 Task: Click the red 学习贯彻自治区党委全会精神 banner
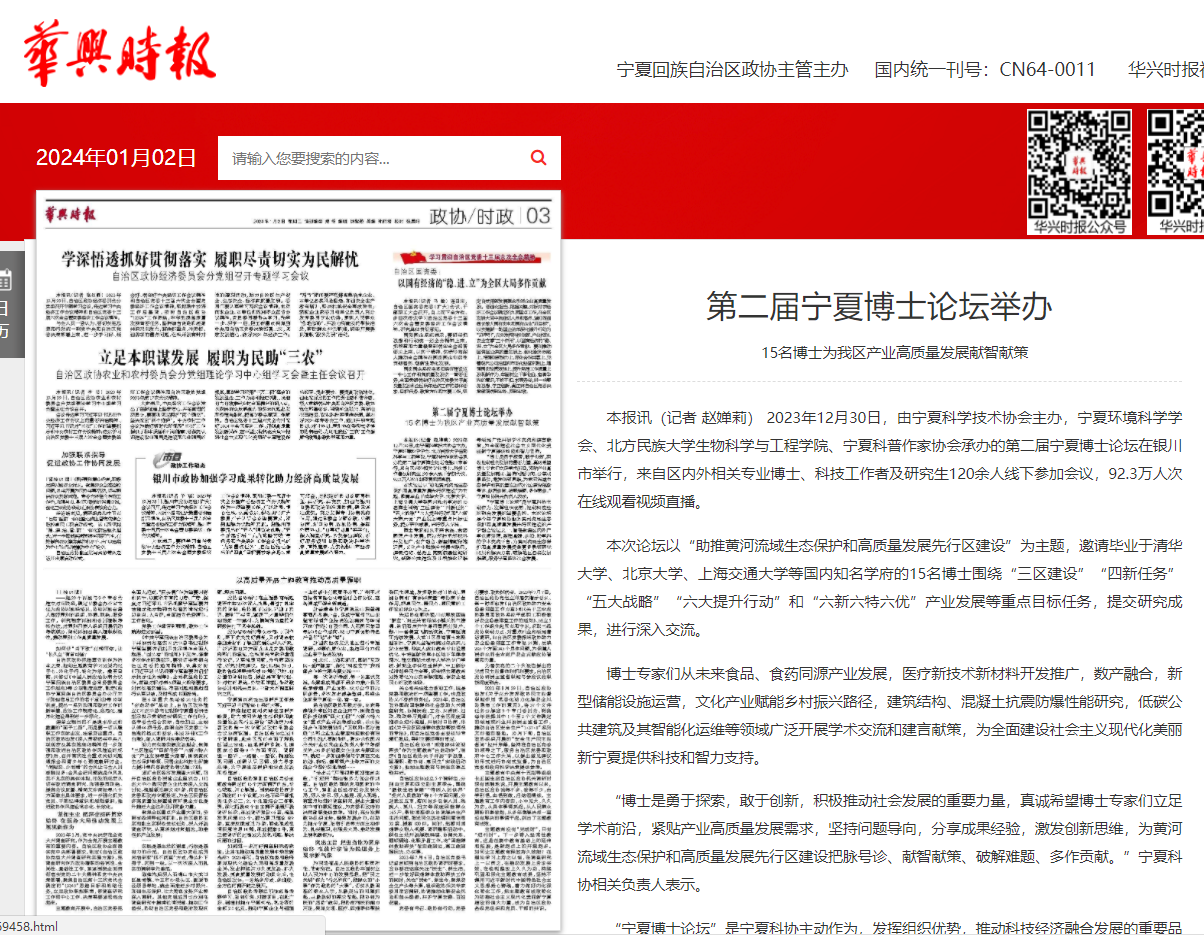(473, 257)
